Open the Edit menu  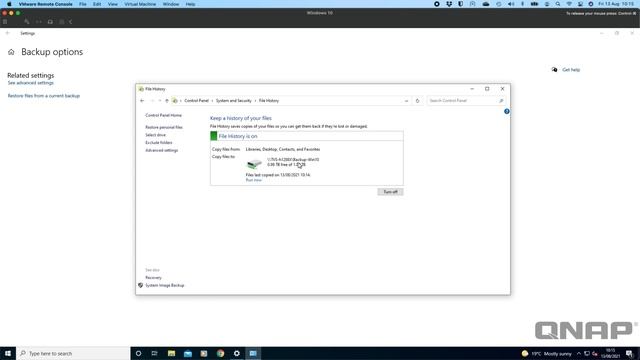pyautogui.click(x=97, y=4)
